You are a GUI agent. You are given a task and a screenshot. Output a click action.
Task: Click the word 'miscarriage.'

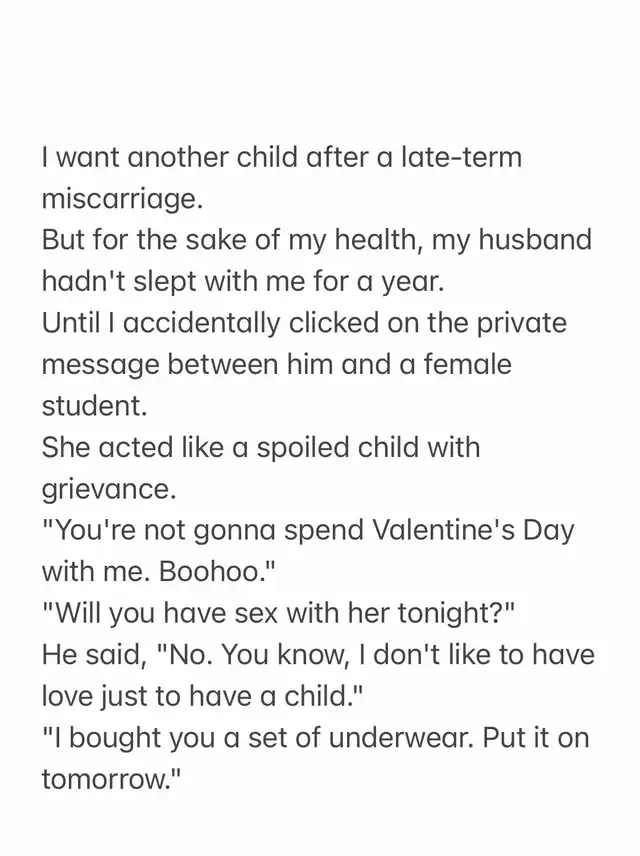click(122, 200)
